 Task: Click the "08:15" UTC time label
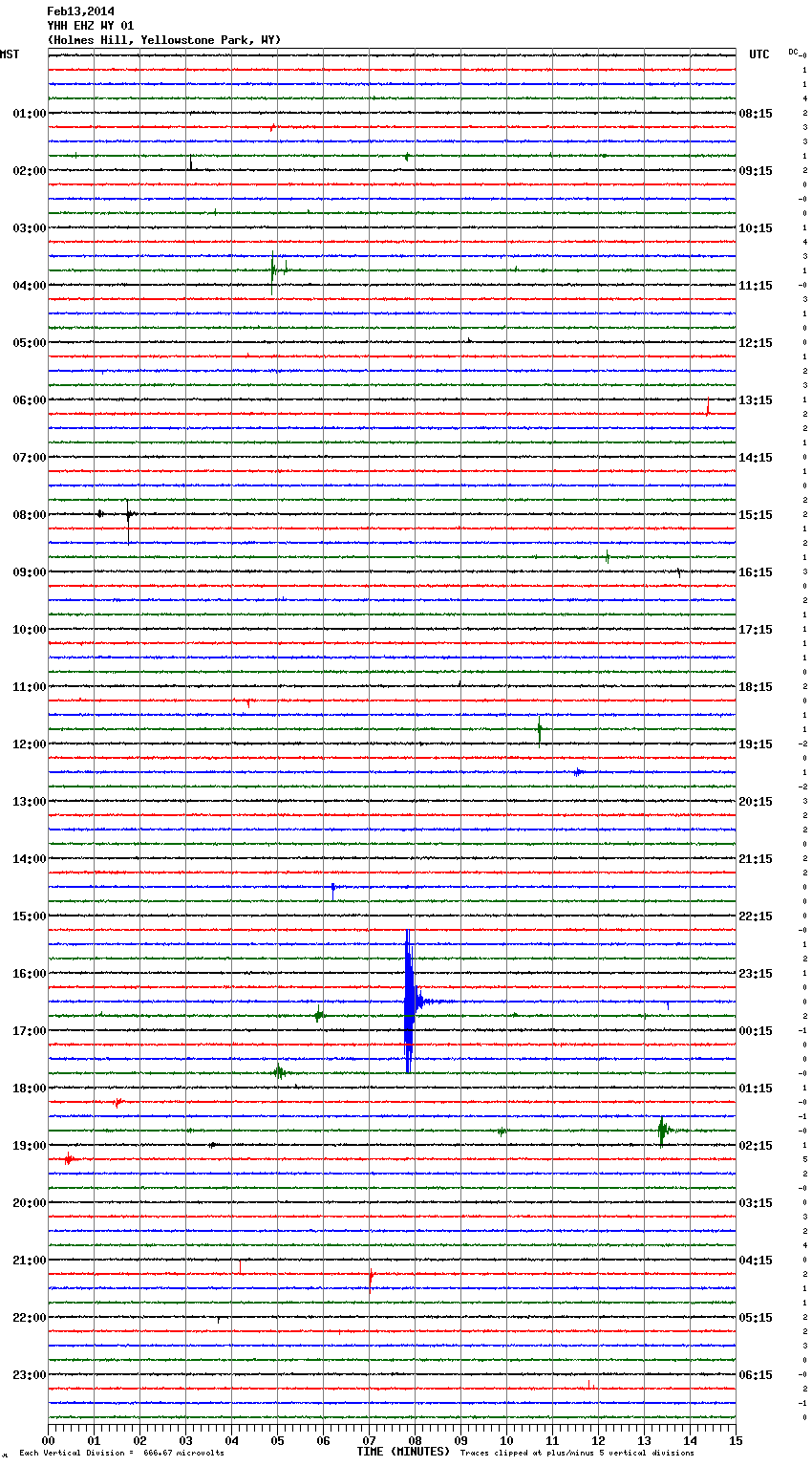tap(756, 114)
